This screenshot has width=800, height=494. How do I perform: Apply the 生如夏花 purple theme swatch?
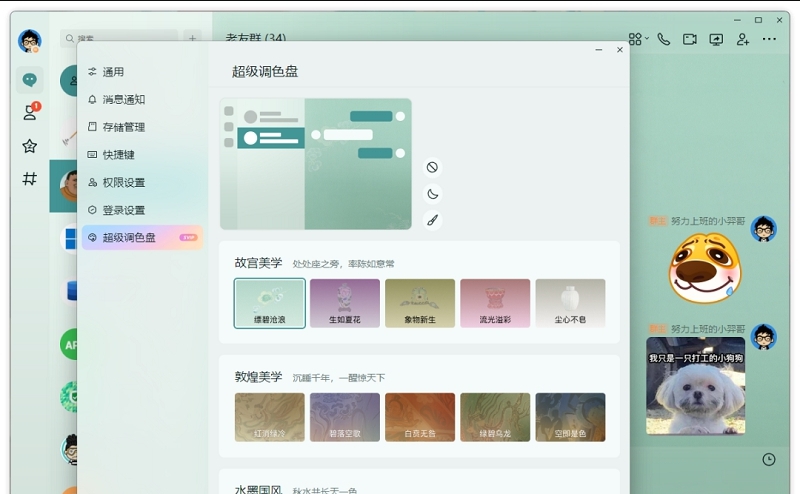pos(344,303)
